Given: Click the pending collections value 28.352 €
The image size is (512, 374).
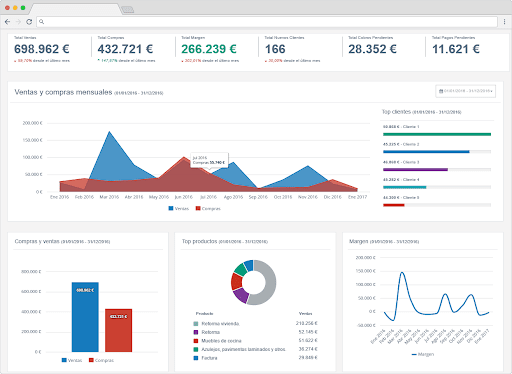Looking at the screenshot, I should pos(373,49).
